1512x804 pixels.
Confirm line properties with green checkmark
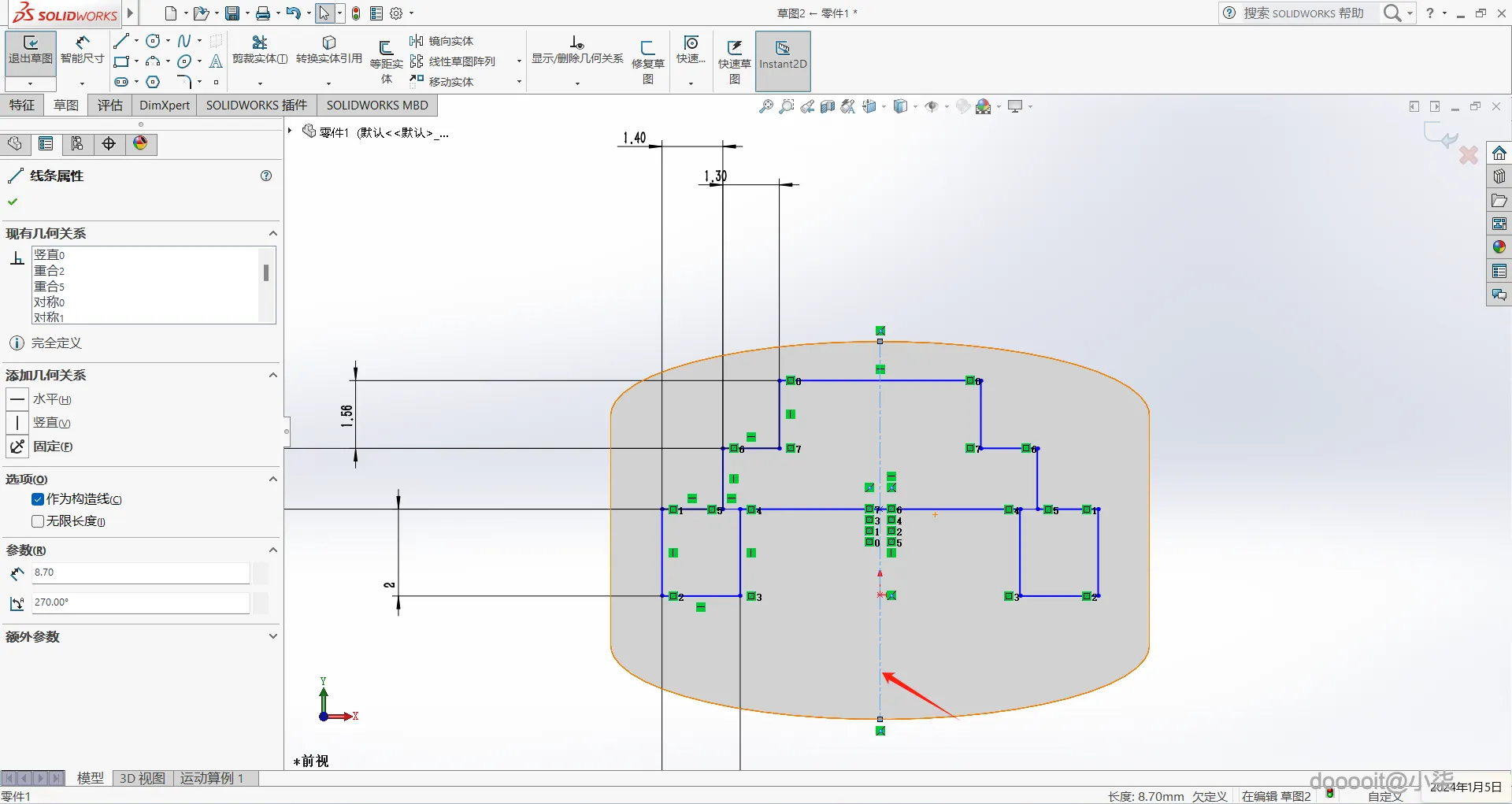coord(13,202)
